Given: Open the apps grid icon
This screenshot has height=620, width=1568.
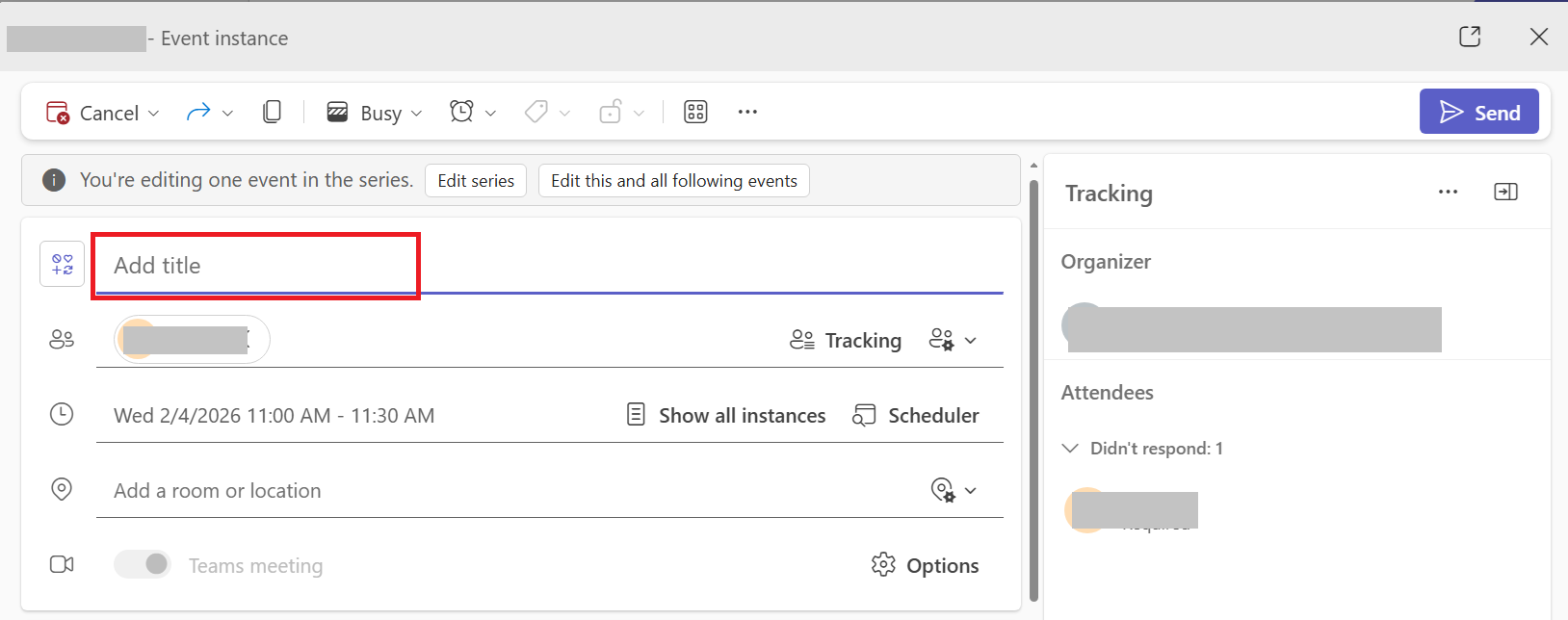Looking at the screenshot, I should point(695,112).
